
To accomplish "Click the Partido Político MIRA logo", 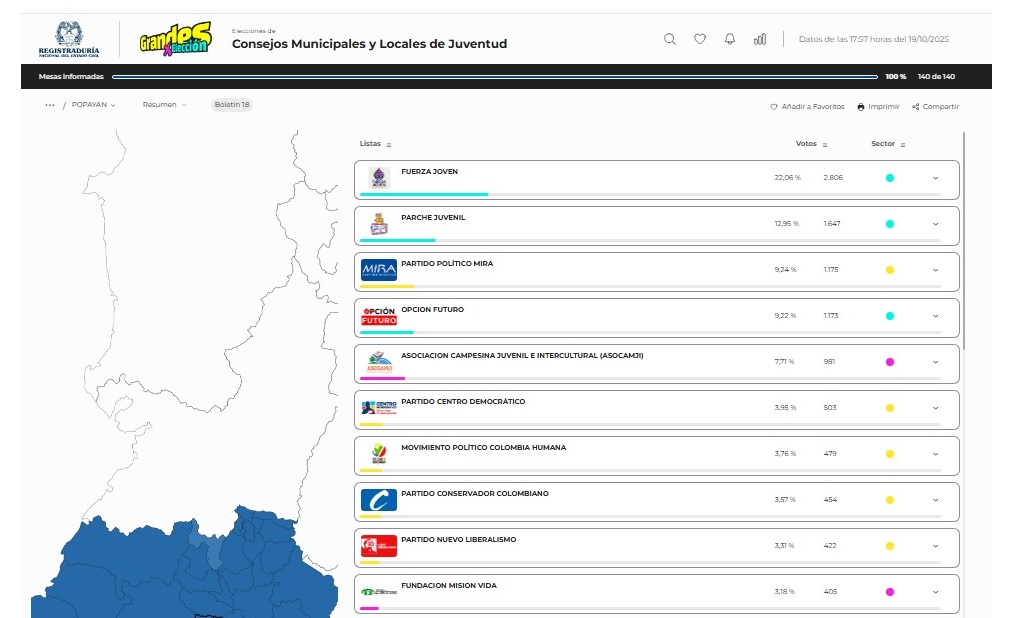I will click(379, 270).
